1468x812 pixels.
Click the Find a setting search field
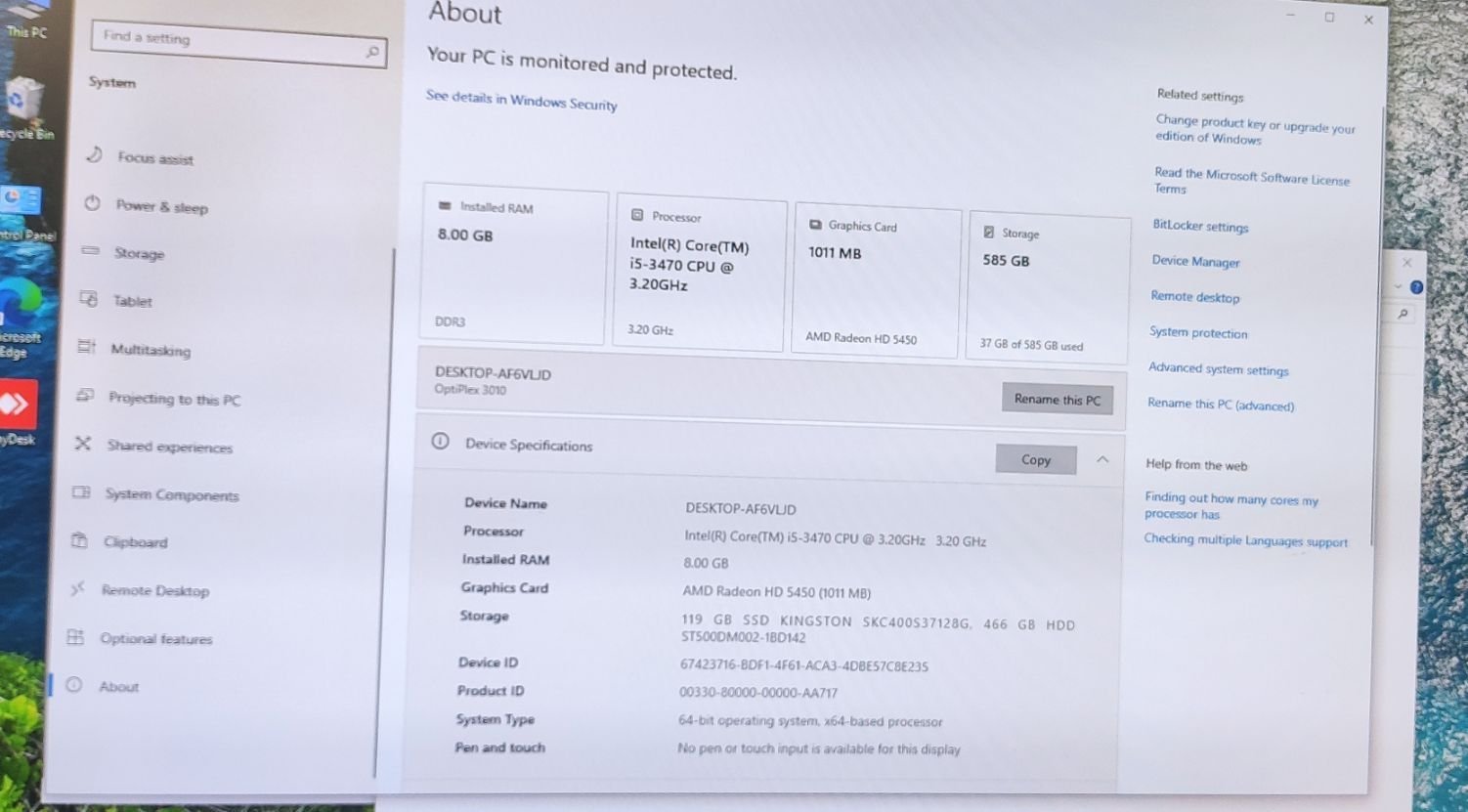(238, 44)
